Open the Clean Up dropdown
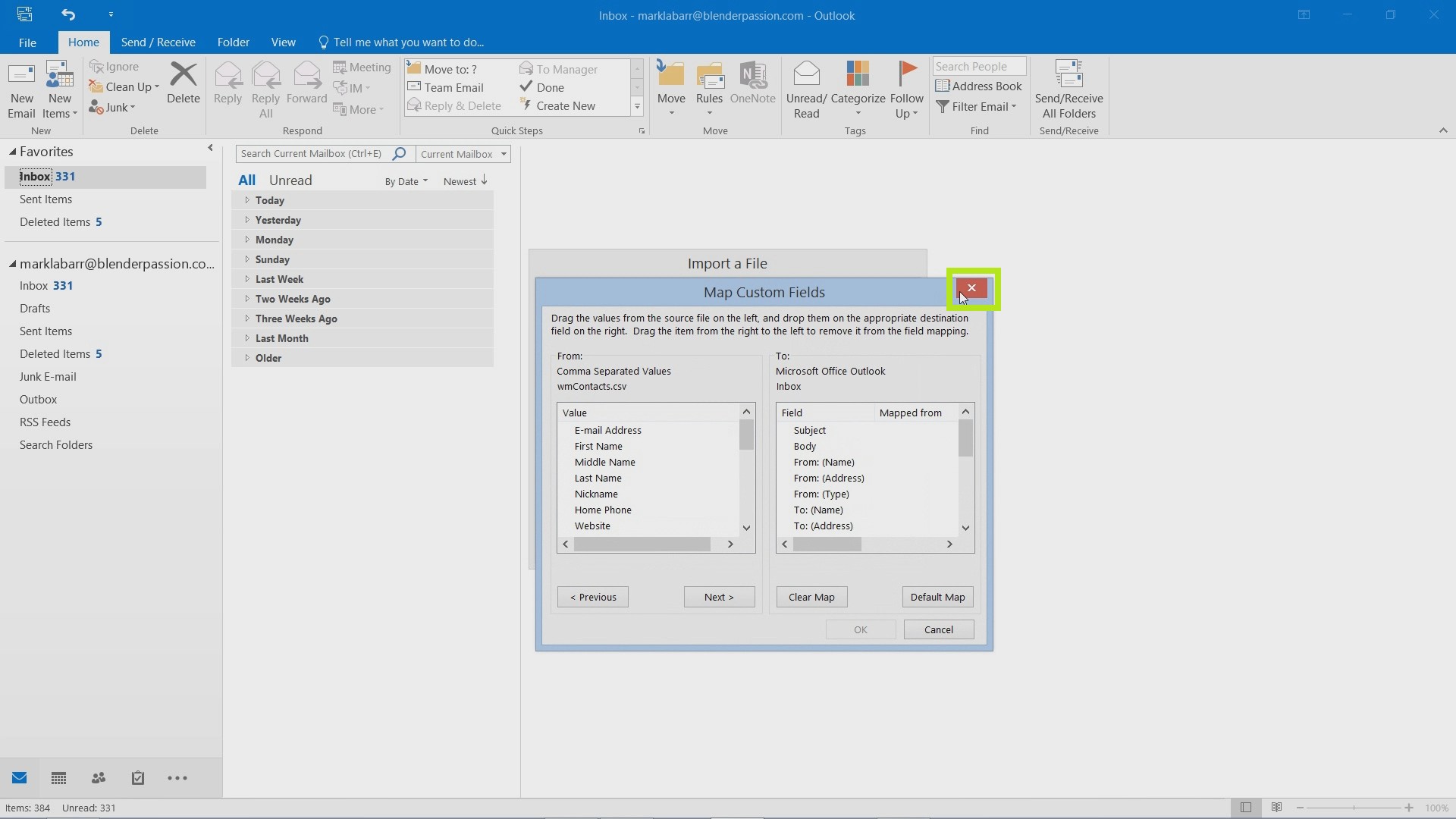1456x819 pixels. [124, 87]
